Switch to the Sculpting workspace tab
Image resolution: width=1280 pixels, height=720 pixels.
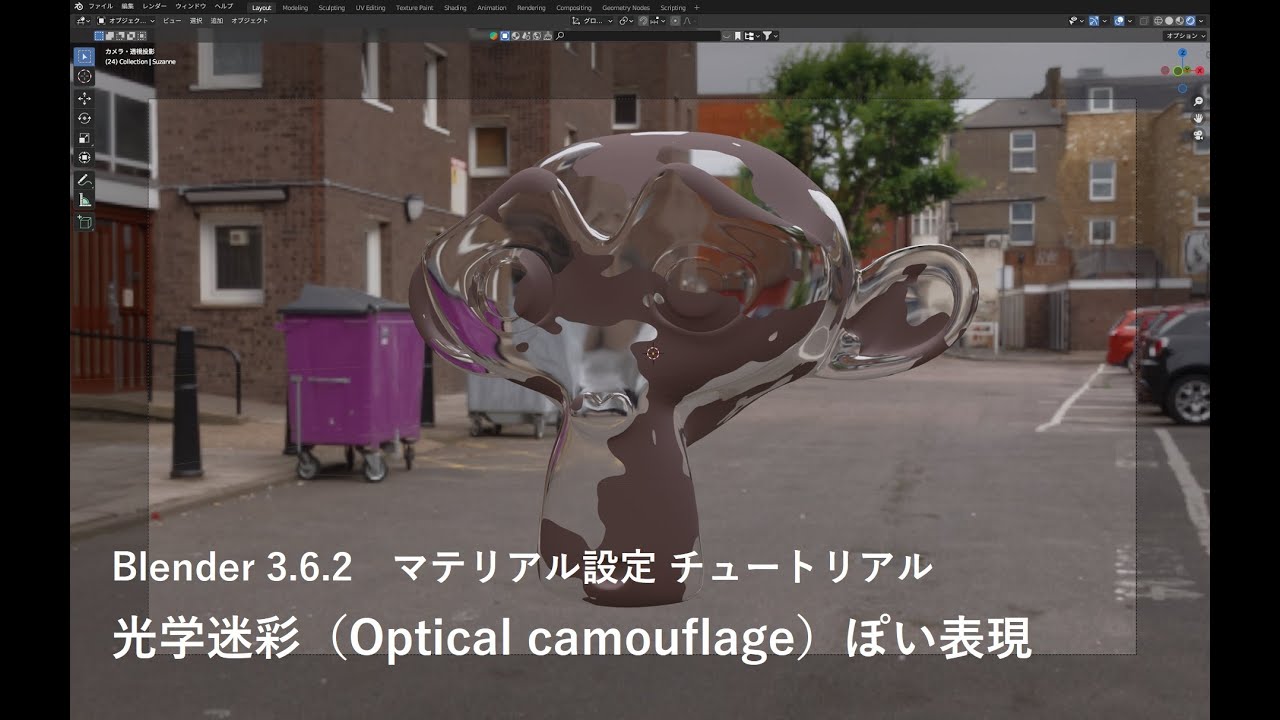pos(332,8)
